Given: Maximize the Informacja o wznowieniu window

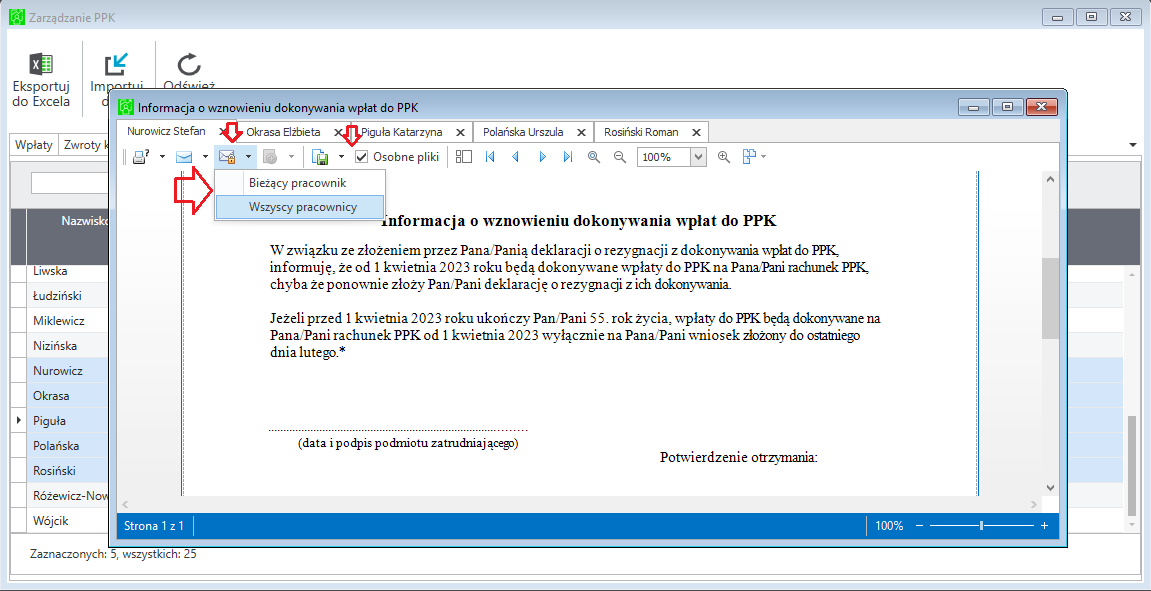Looking at the screenshot, I should pos(1007,107).
